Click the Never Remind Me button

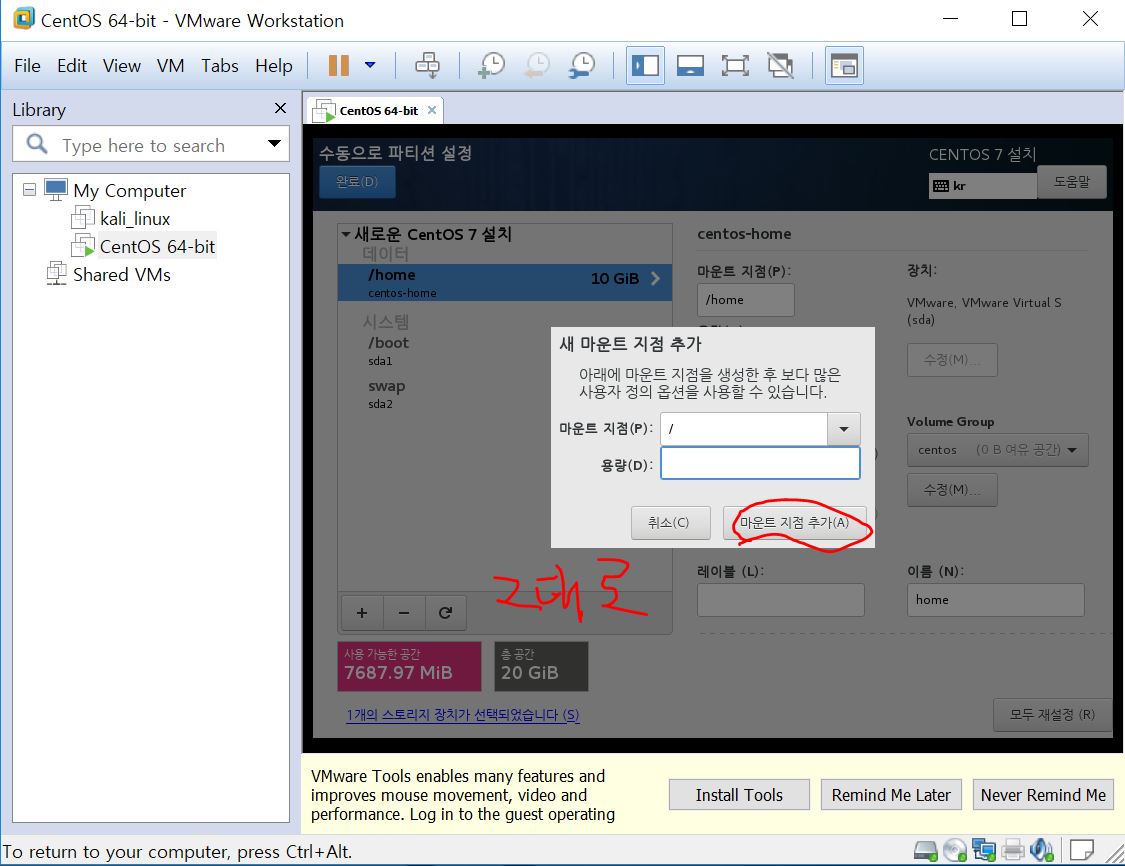click(1042, 795)
